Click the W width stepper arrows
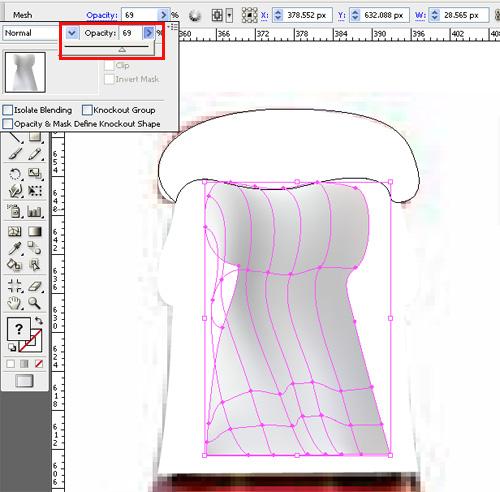The width and height of the screenshot is (500, 492). tap(435, 15)
